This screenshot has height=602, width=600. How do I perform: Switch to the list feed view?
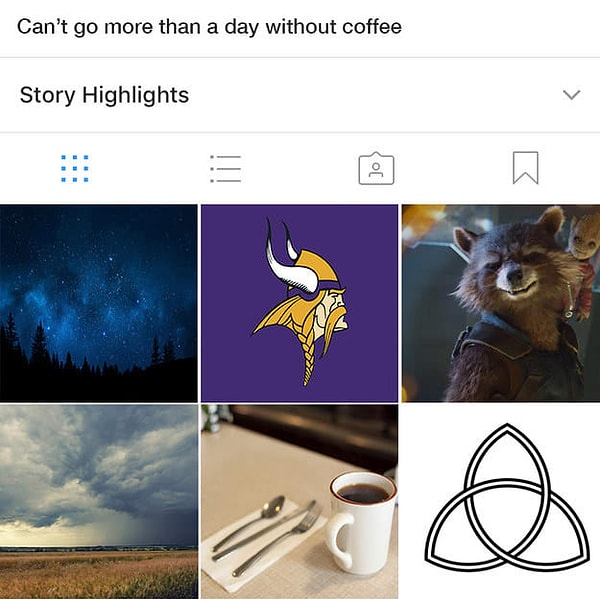(225, 169)
